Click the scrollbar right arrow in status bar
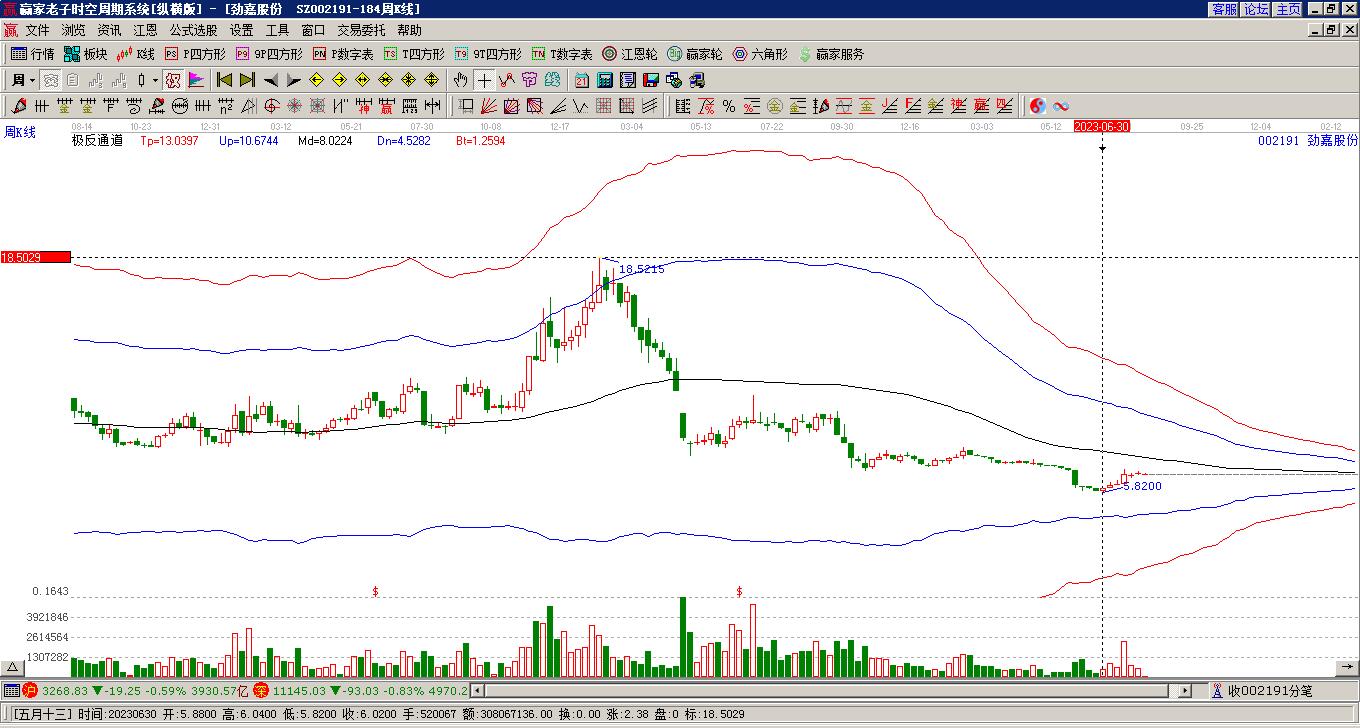 (x=1186, y=691)
